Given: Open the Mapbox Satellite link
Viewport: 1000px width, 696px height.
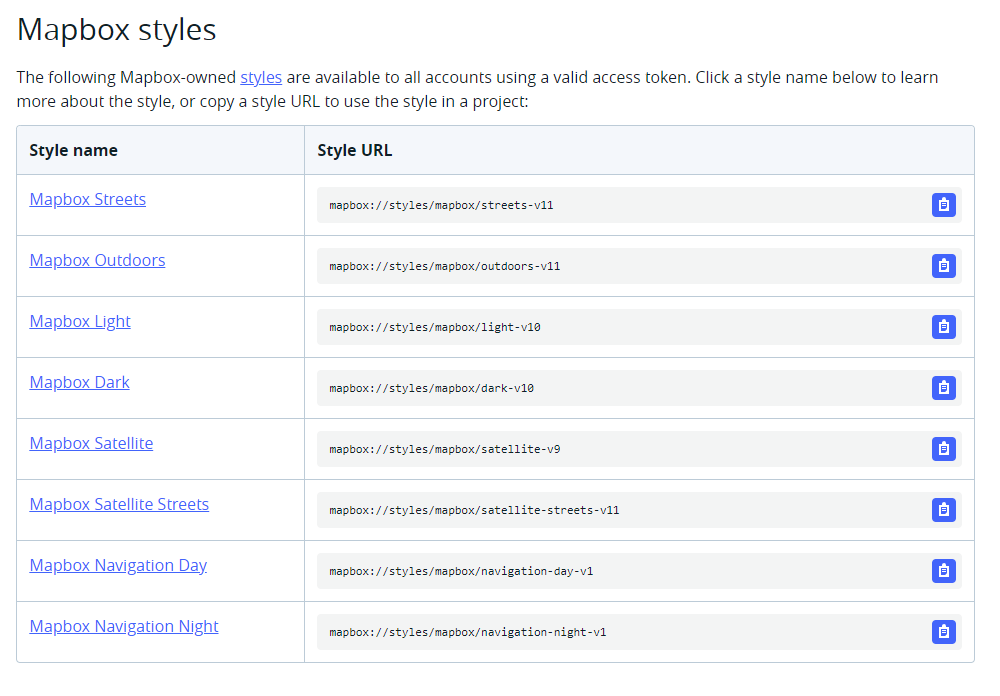Looking at the screenshot, I should tap(91, 443).
